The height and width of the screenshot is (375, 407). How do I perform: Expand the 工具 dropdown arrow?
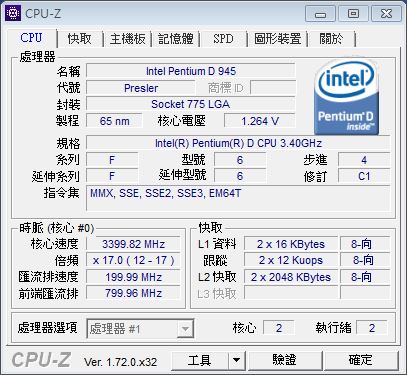click(x=236, y=360)
